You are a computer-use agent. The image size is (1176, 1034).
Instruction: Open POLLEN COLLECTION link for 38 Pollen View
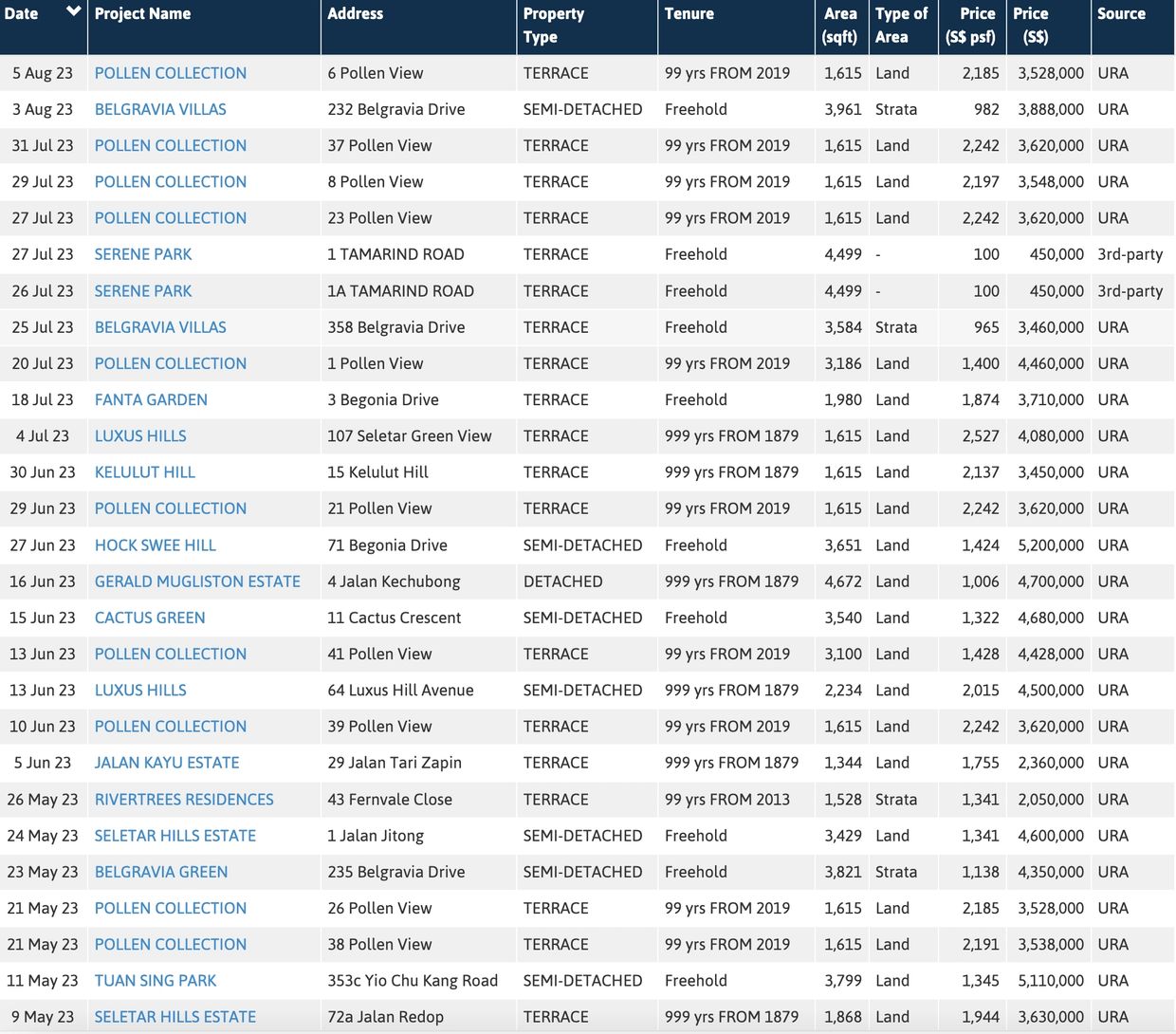coord(171,944)
